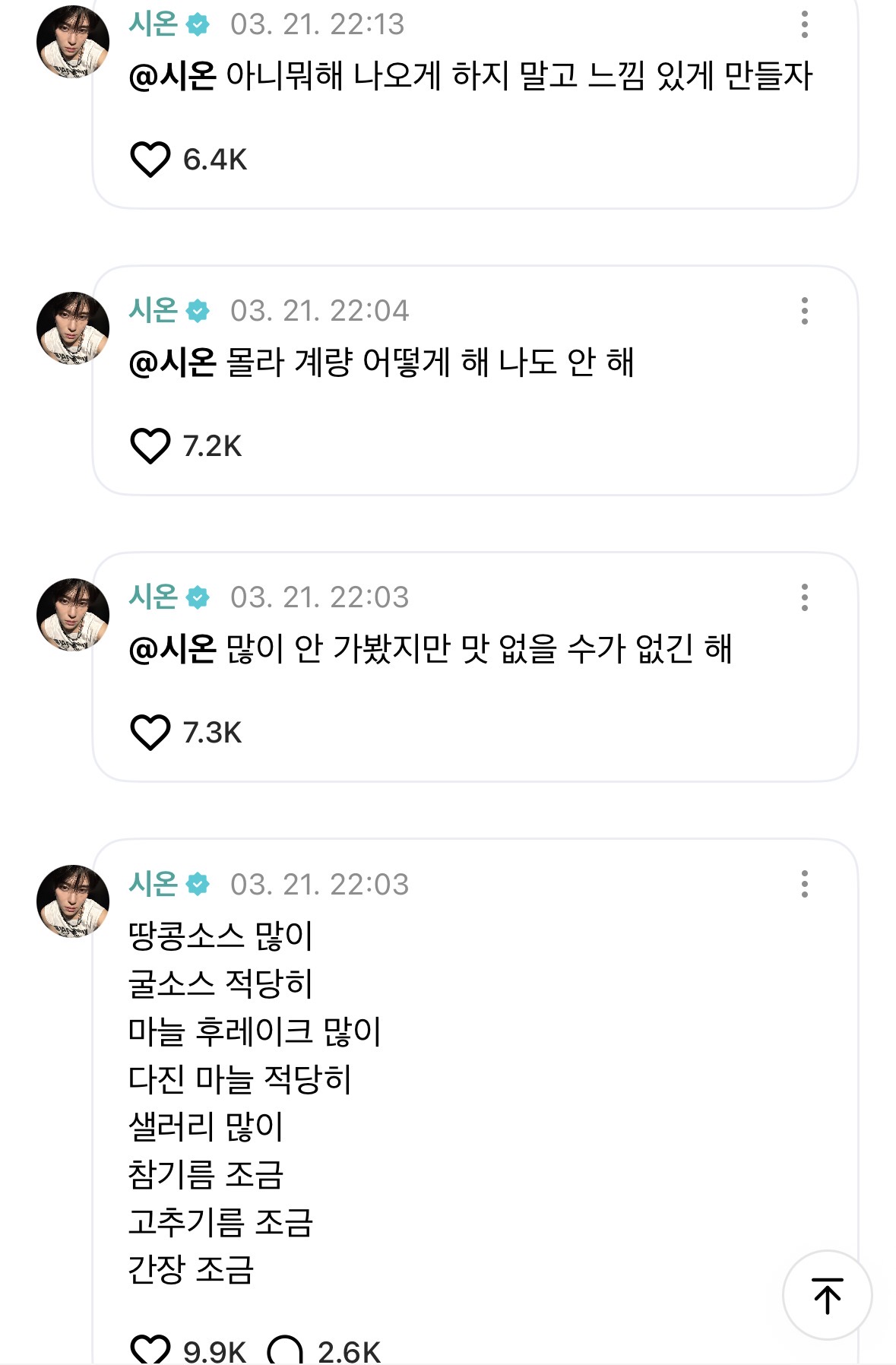Open more options for the 22:04 comment
Image resolution: width=896 pixels, height=1365 pixels.
[x=804, y=311]
